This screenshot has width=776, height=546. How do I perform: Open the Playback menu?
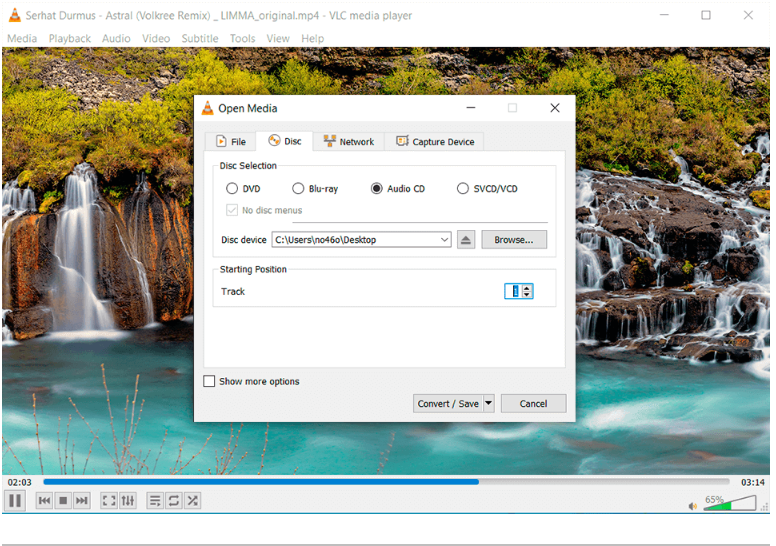70,39
